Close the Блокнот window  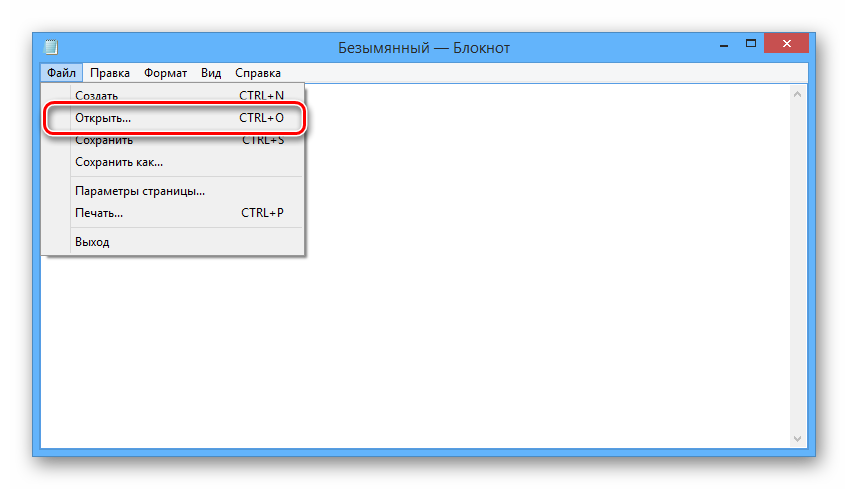(786, 43)
